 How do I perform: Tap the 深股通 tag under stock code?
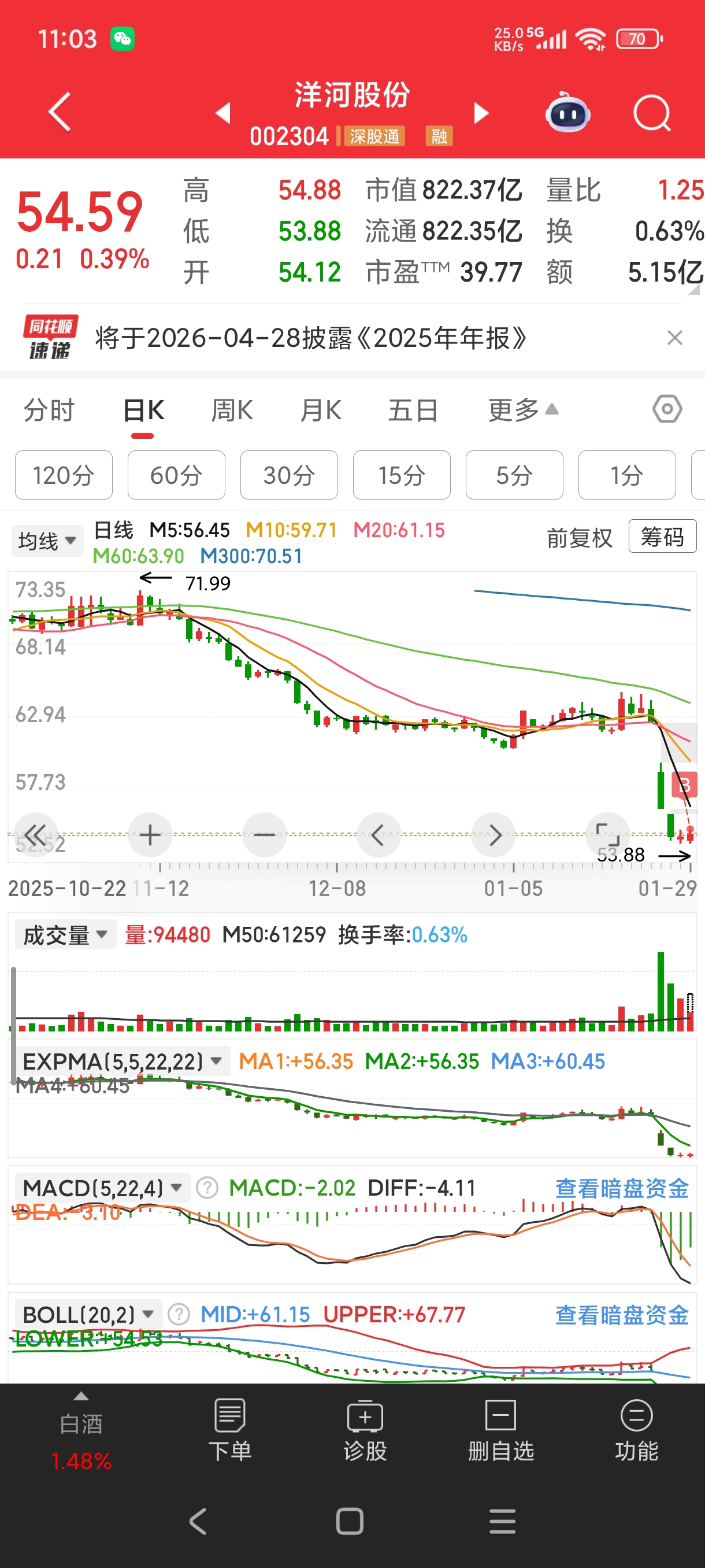(x=374, y=136)
